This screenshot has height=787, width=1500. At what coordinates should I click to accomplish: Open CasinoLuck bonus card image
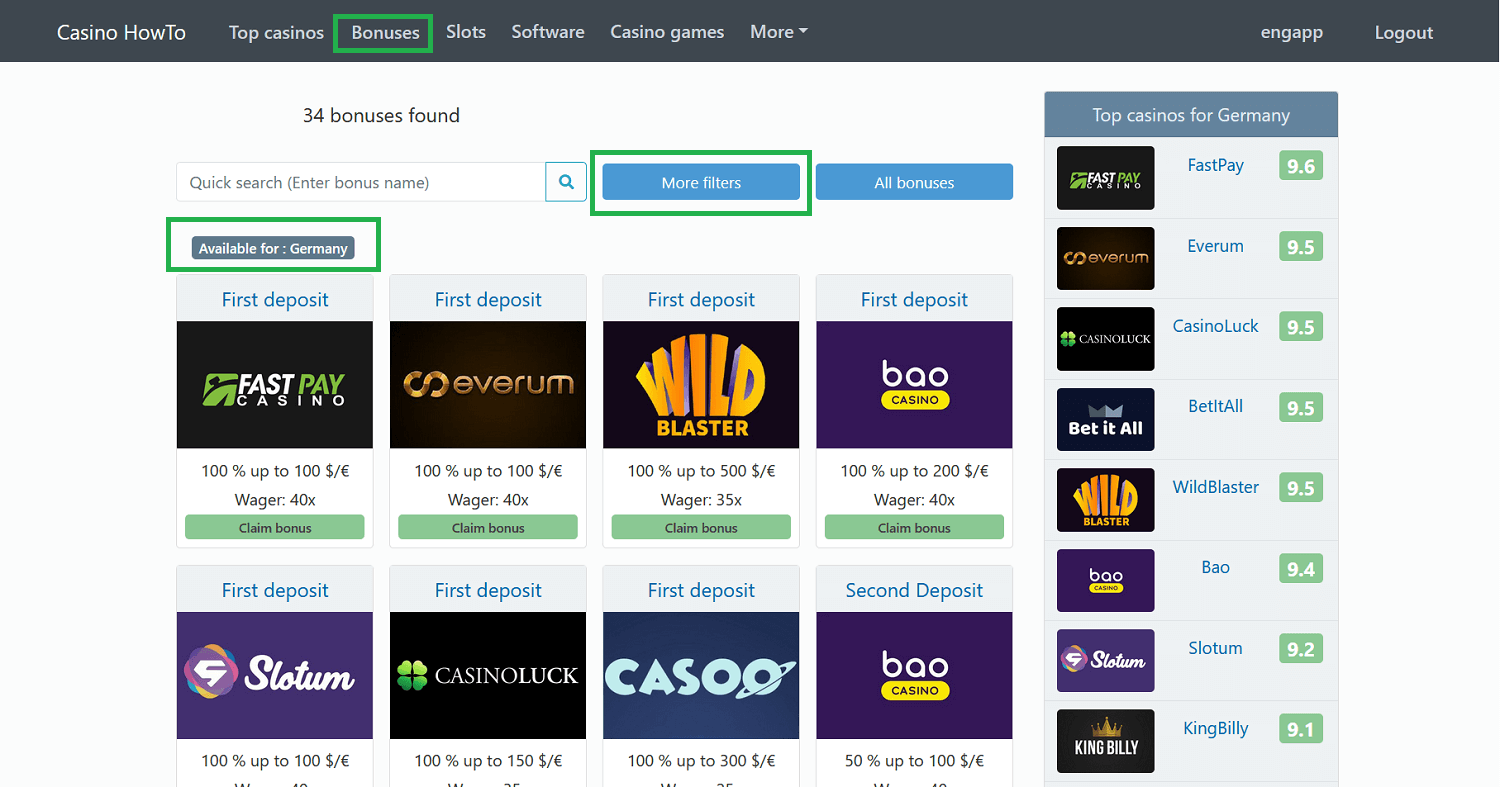click(x=488, y=676)
